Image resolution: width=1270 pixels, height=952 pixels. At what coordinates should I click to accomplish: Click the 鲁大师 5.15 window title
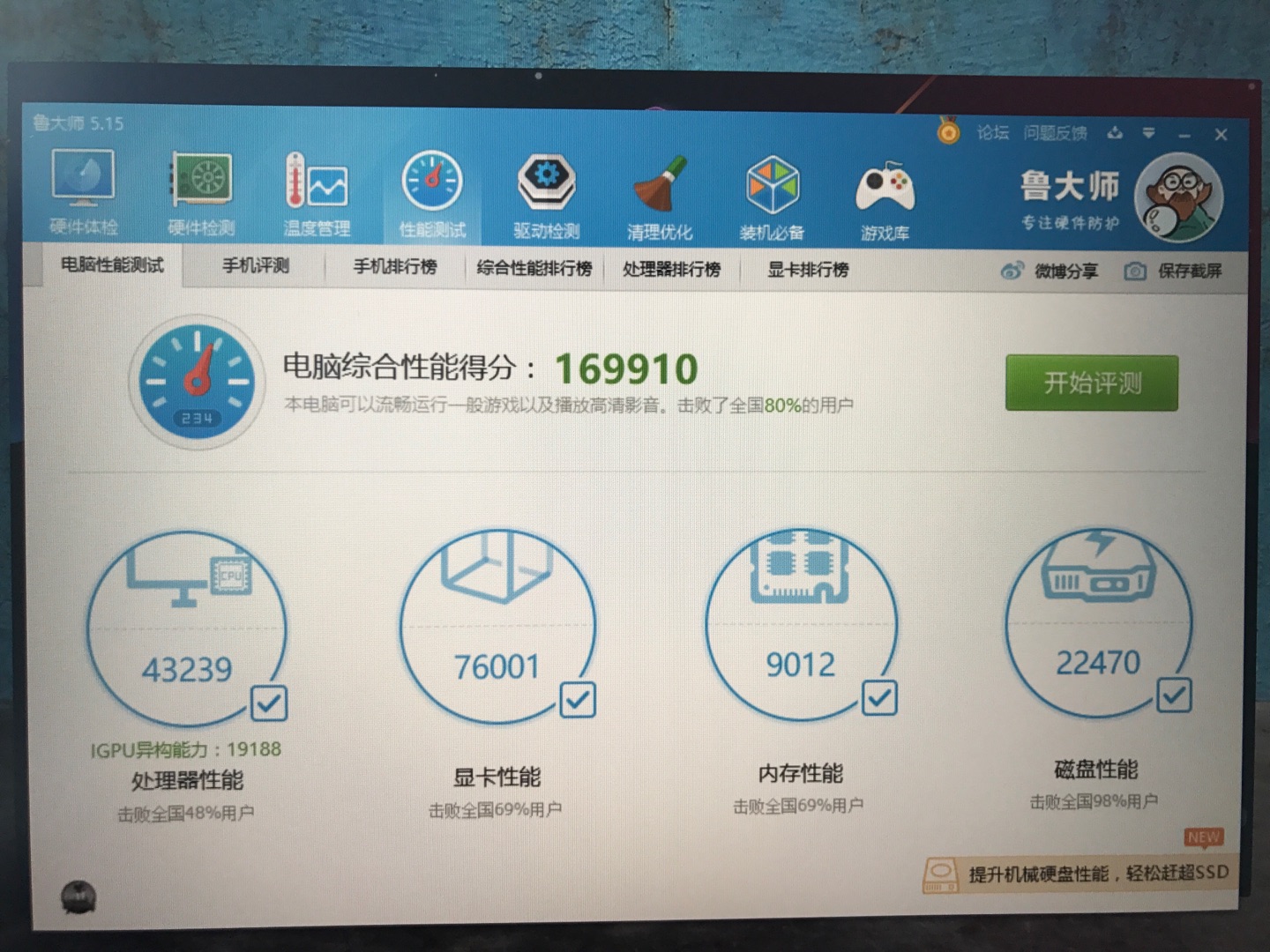78,123
